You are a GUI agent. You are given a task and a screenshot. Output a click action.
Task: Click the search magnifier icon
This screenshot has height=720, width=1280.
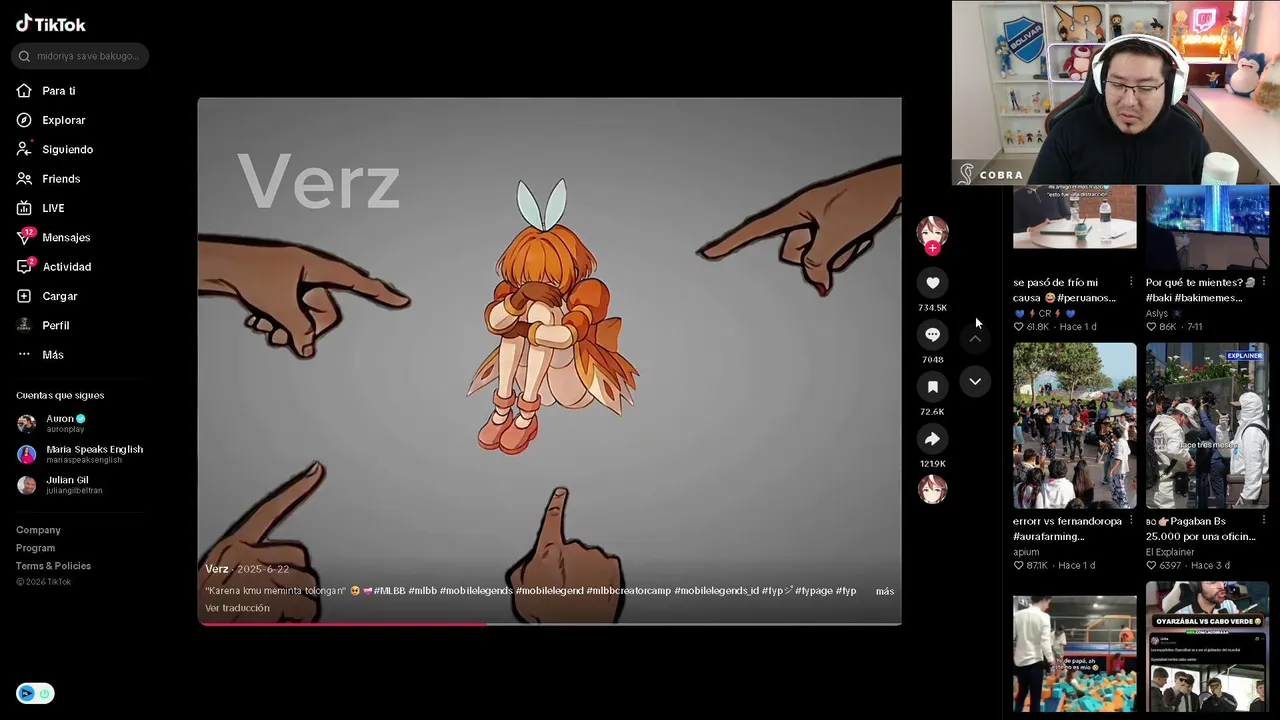24,56
